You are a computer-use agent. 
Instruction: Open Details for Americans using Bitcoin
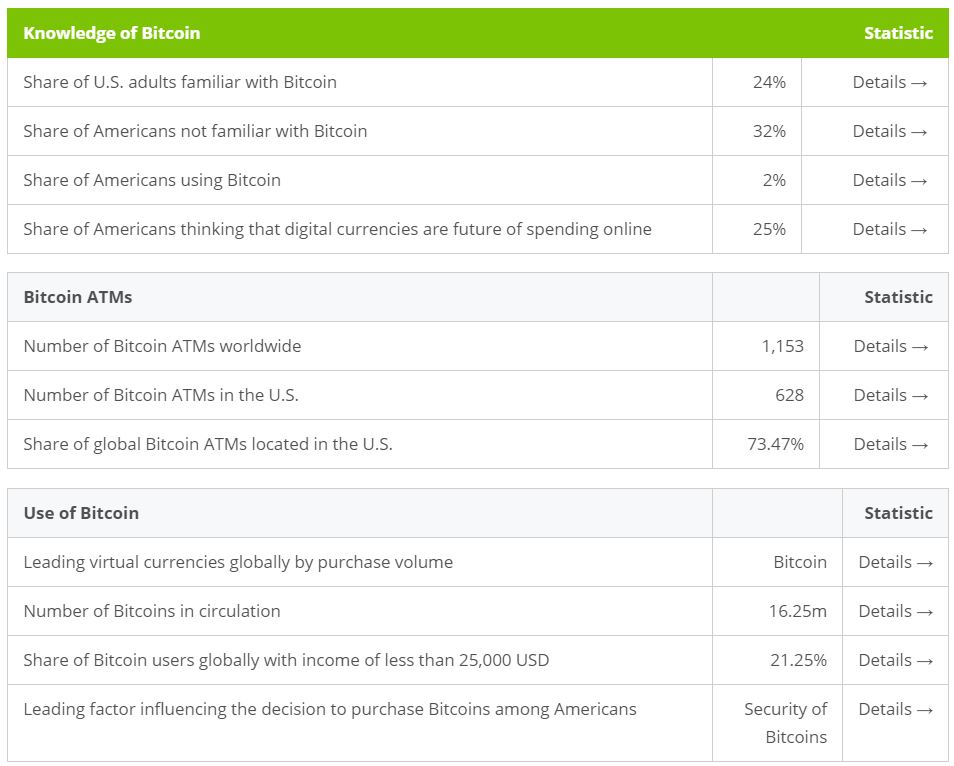pos(889,180)
